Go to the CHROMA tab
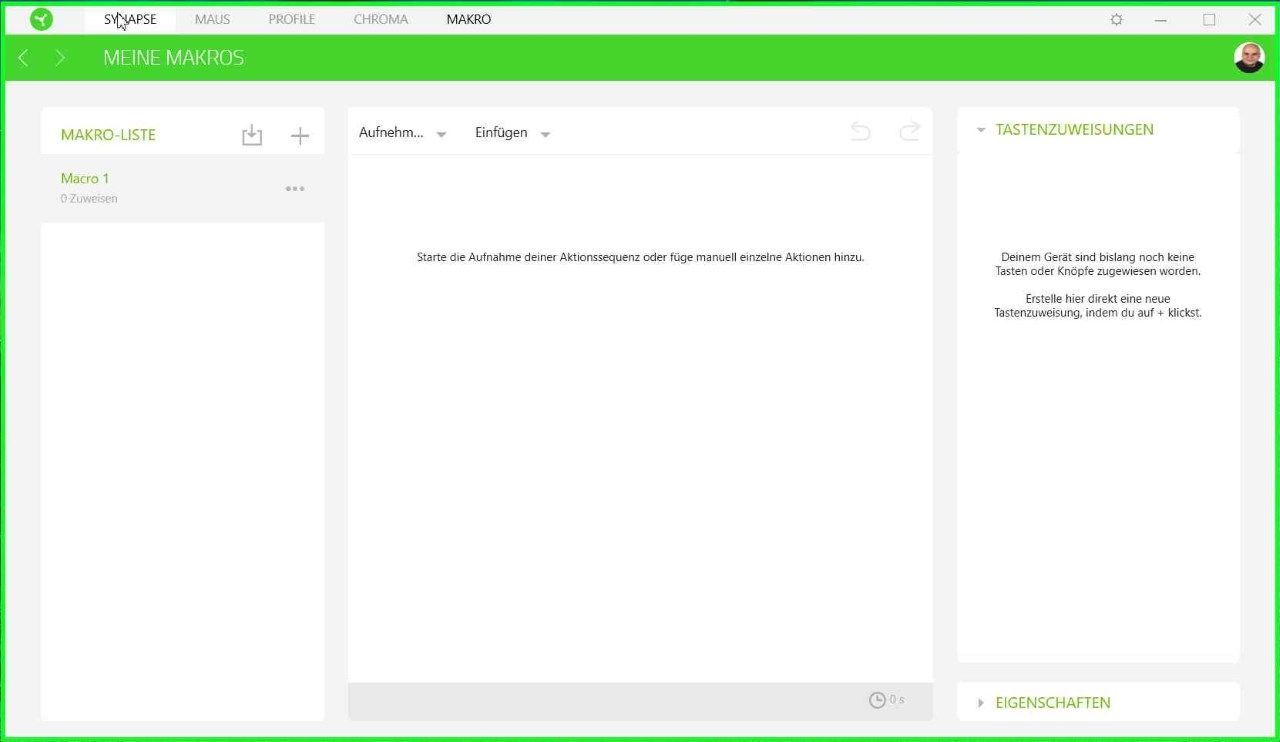This screenshot has height=742, width=1280. (380, 19)
